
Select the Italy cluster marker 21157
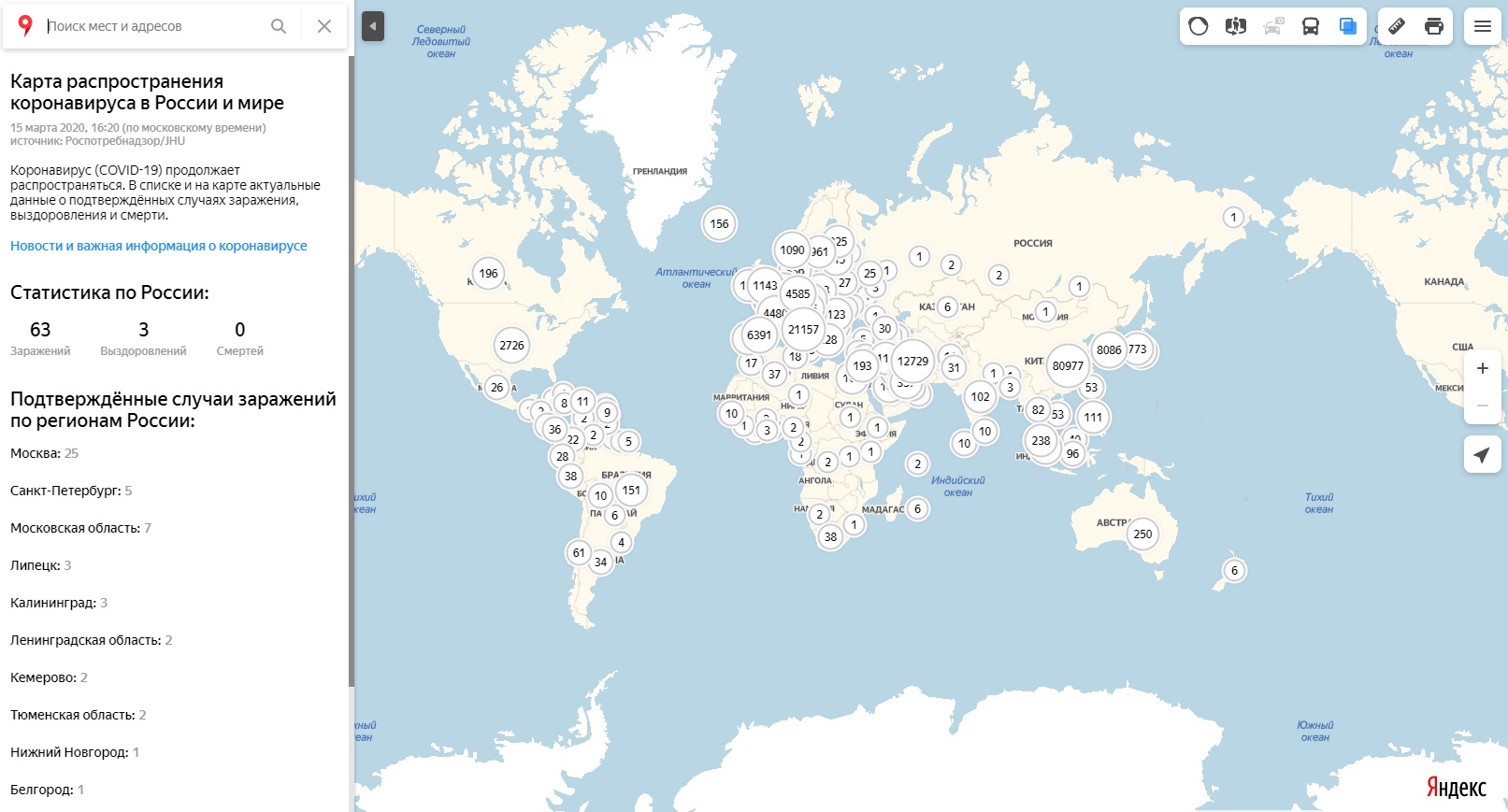803,330
